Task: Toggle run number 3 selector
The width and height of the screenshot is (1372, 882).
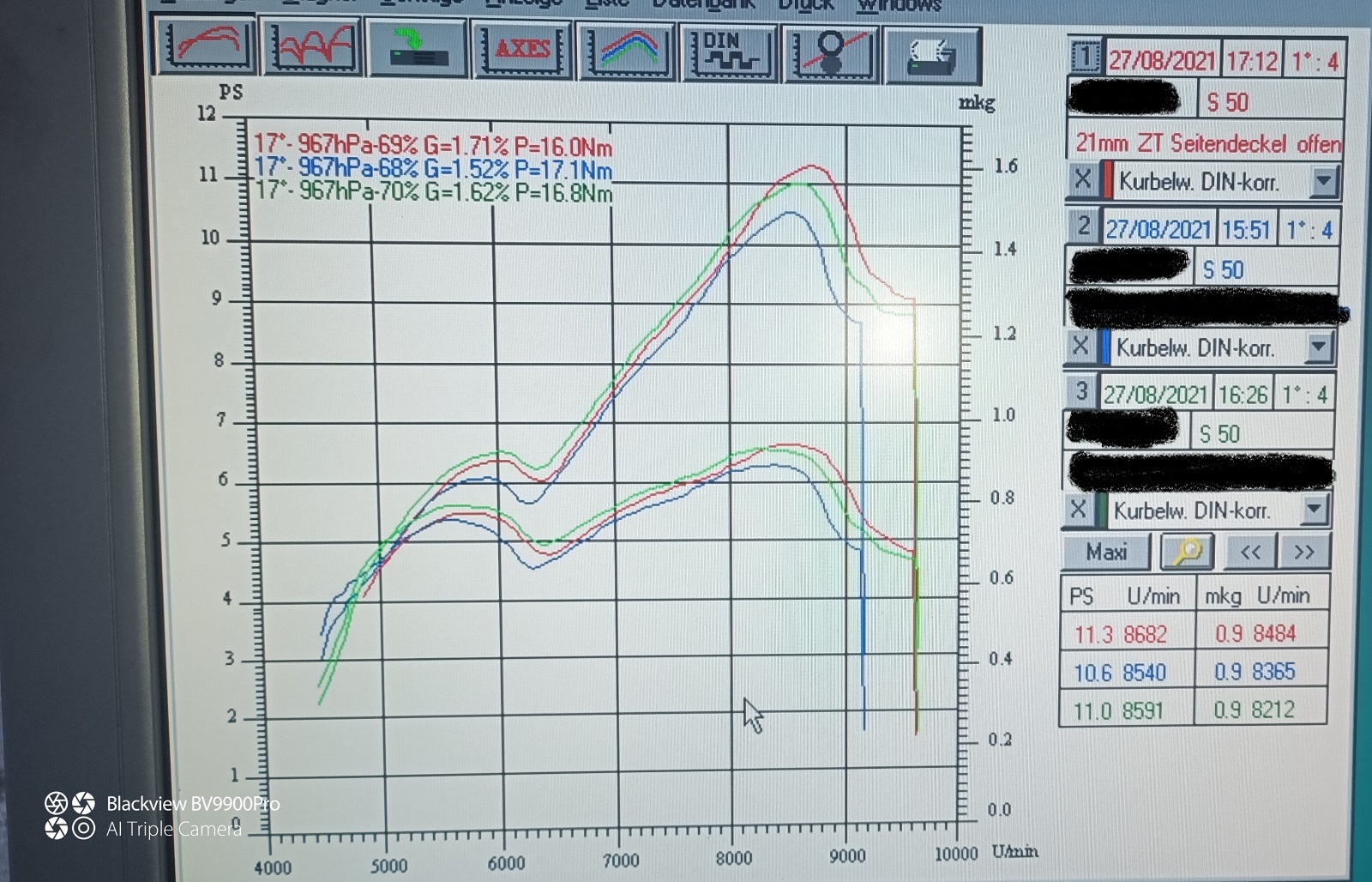Action: [x=1080, y=392]
